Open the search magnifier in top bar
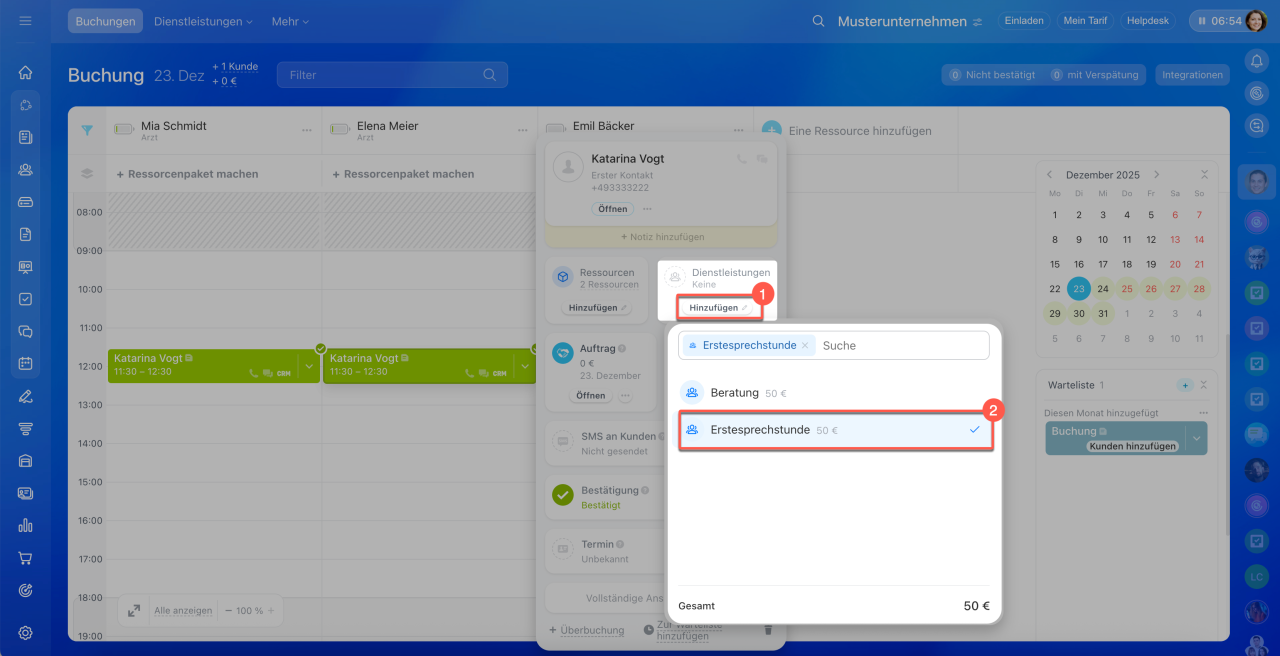 818,21
